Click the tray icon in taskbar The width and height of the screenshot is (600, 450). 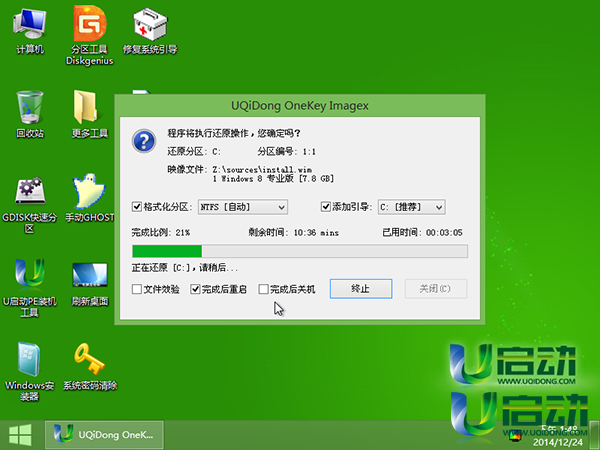[x=515, y=435]
